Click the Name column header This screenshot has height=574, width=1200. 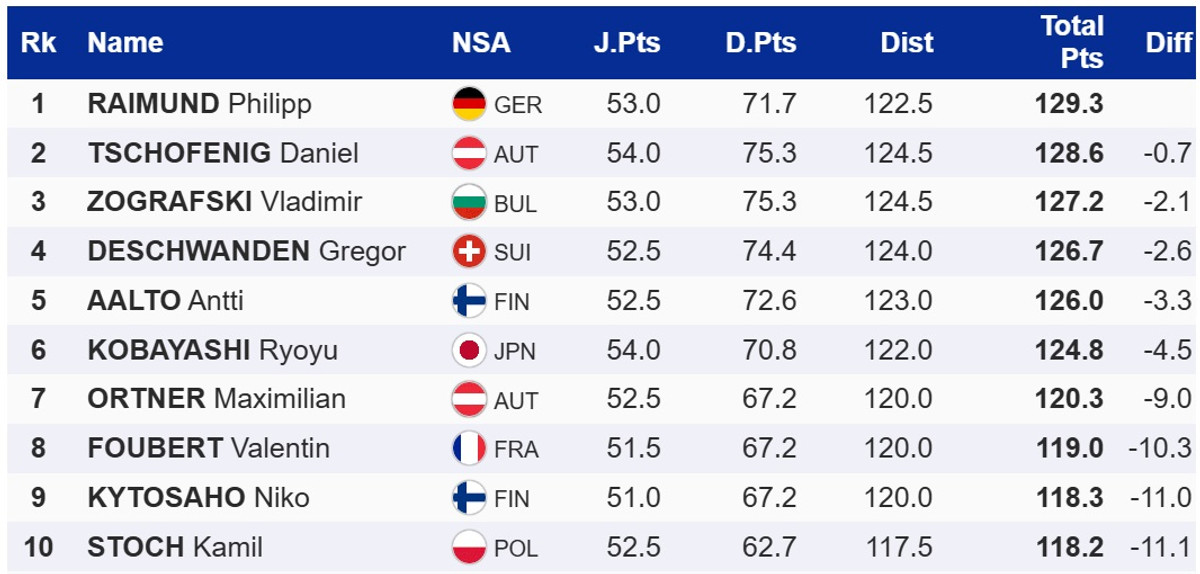tap(125, 43)
